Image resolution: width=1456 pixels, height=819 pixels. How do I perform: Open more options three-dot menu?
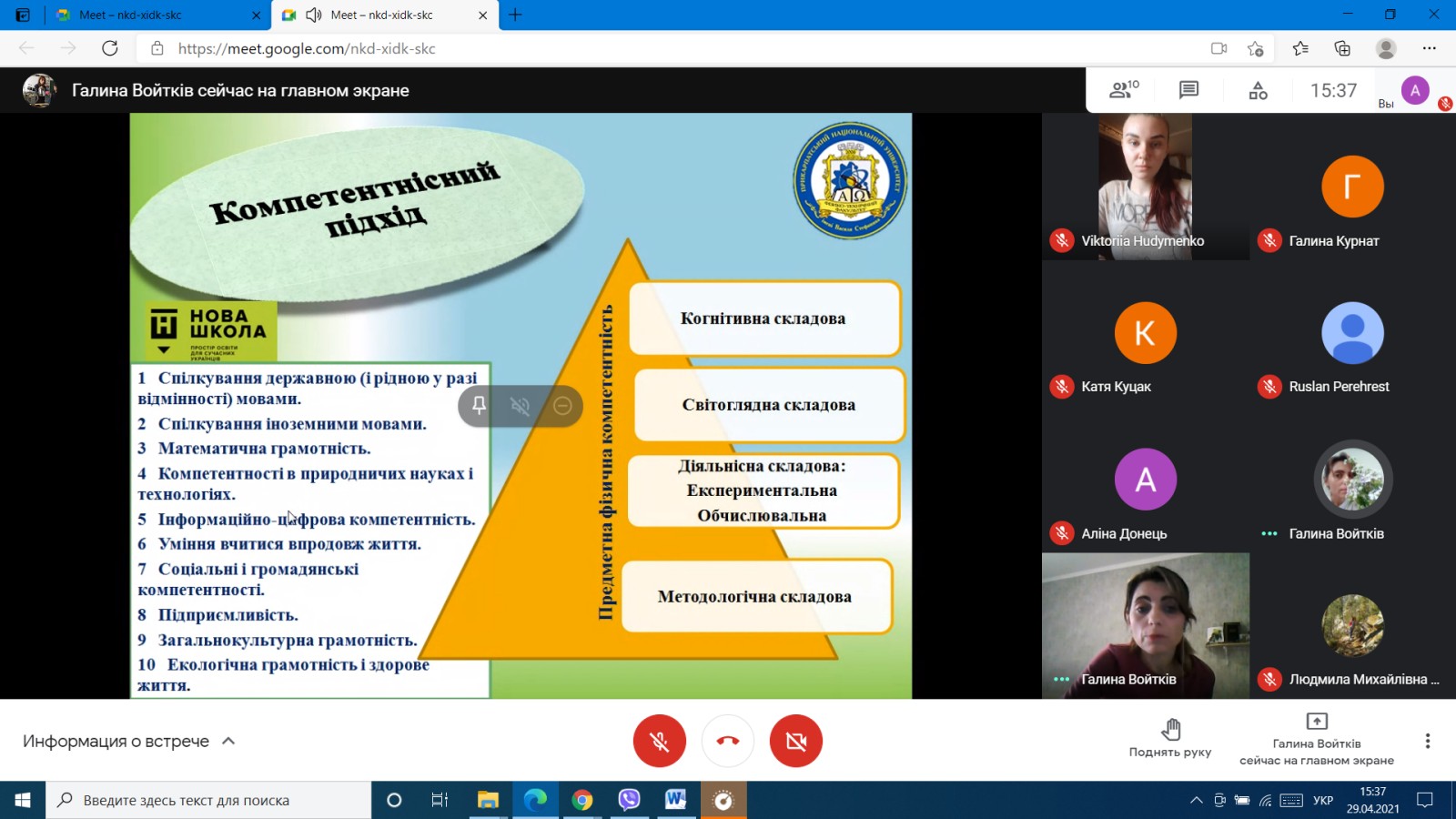tap(1427, 741)
